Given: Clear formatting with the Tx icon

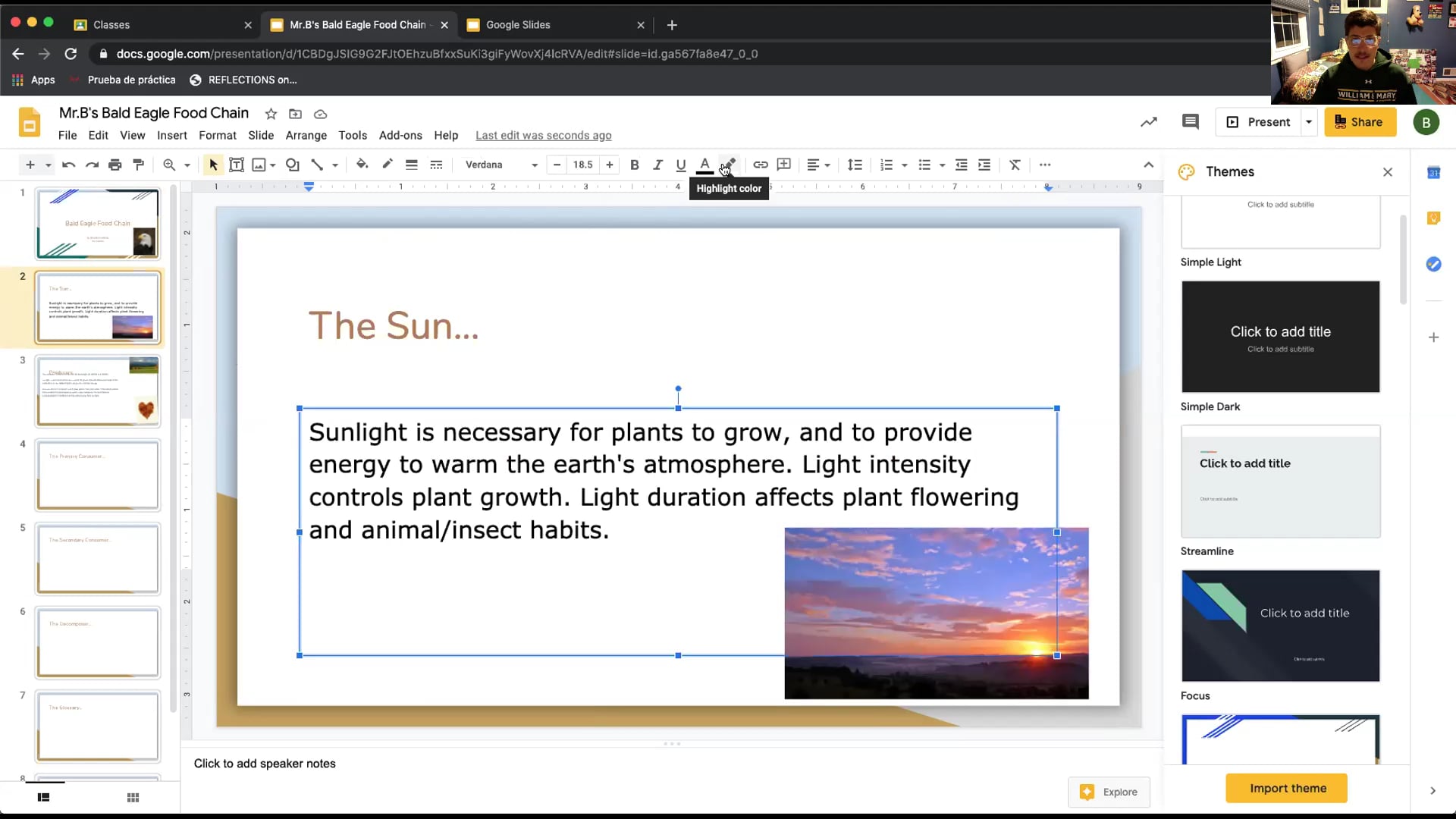Looking at the screenshot, I should [1015, 165].
